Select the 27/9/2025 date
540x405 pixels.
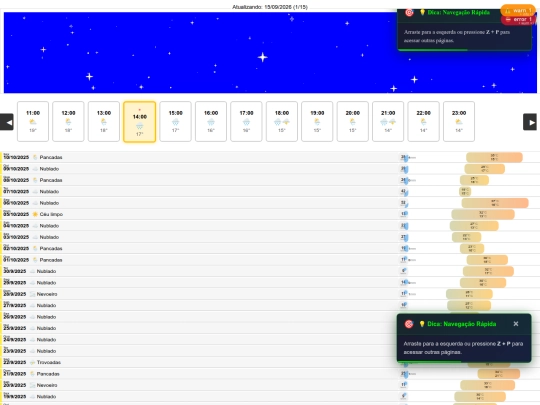click(x=15, y=305)
